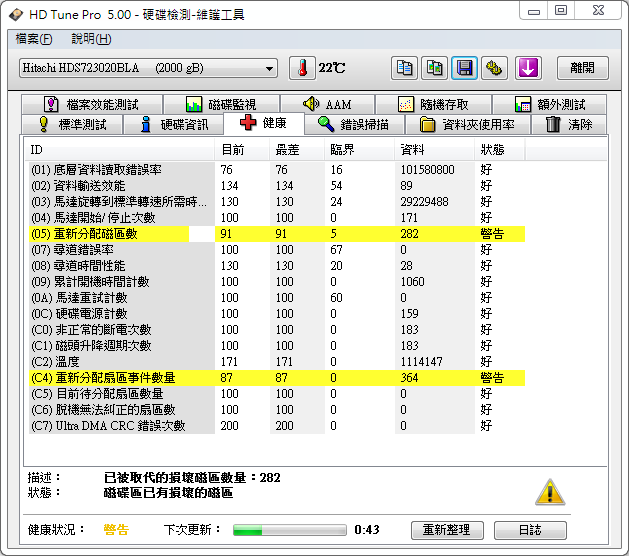Switch to the 資料夾使用率 tab
The image size is (629, 556).
pyautogui.click(x=468, y=124)
